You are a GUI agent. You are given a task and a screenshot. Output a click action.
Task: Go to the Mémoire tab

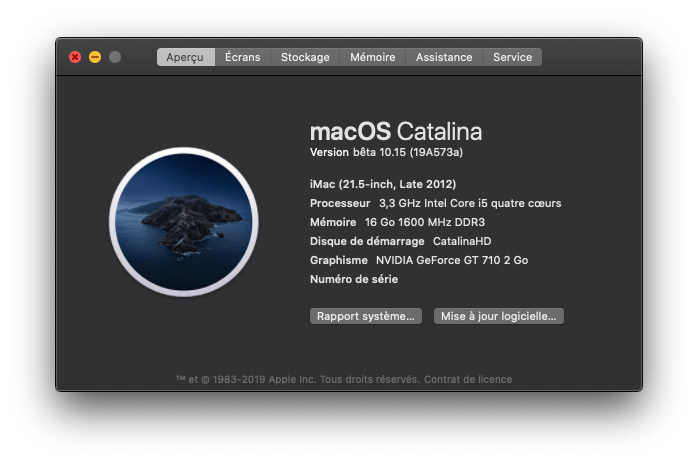373,57
